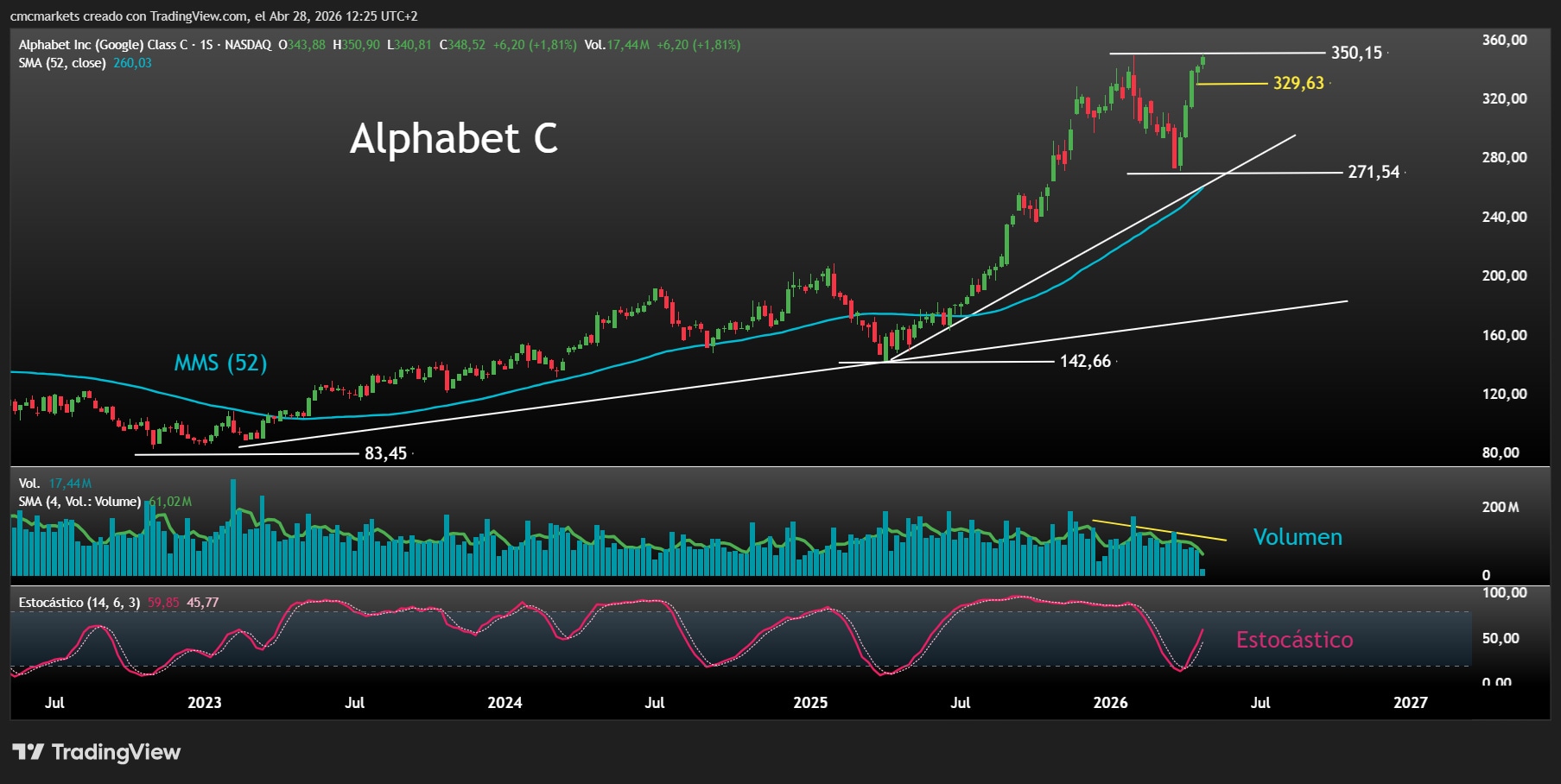Click the Volumen panel label

(x=1298, y=537)
